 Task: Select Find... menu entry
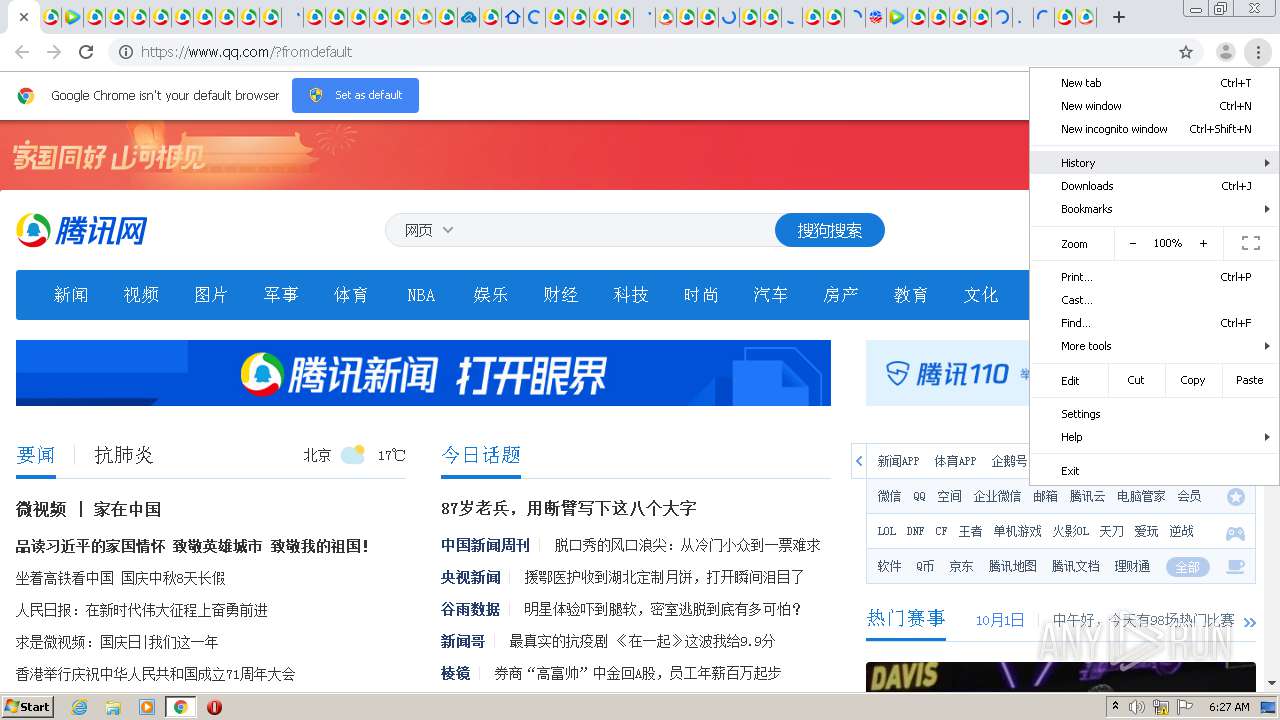click(x=1154, y=323)
